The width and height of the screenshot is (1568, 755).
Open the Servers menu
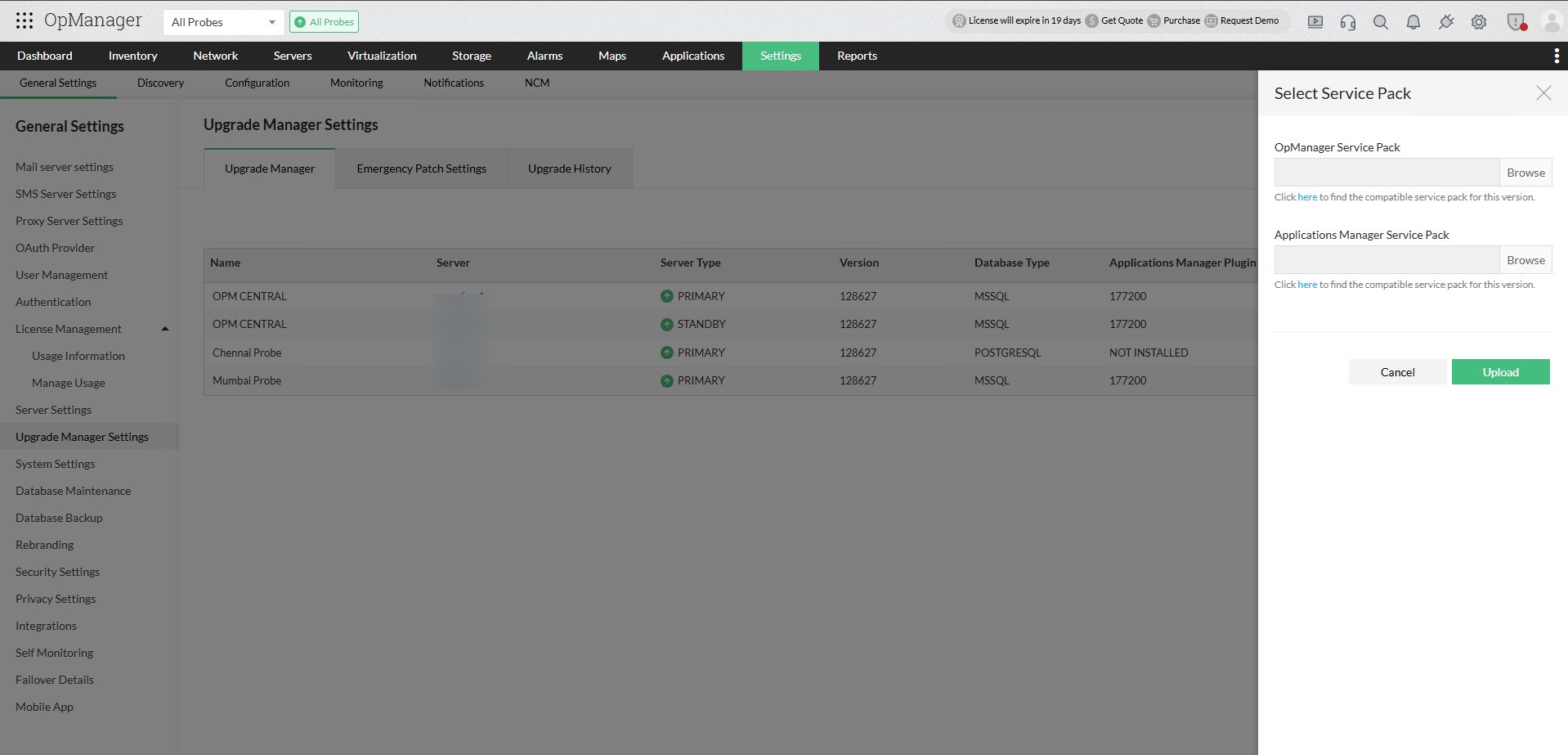point(293,56)
